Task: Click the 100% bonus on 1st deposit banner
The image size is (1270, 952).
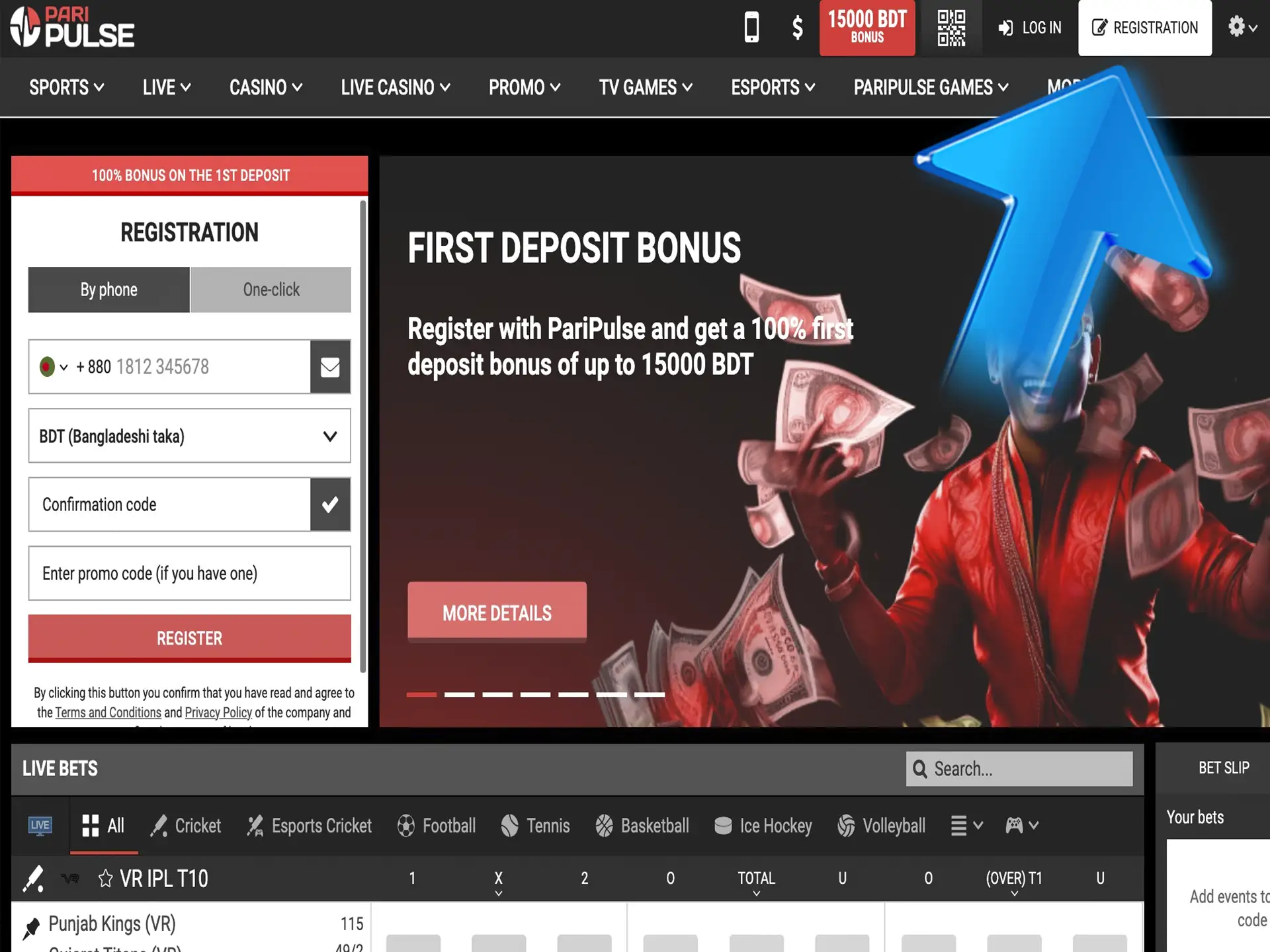Action: (190, 176)
